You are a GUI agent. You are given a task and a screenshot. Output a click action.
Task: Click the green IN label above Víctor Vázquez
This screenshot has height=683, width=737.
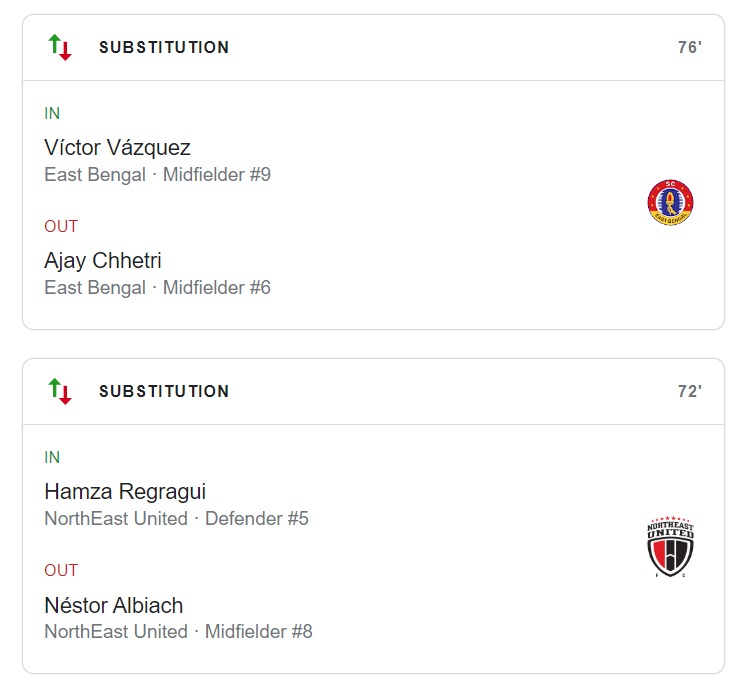[x=52, y=113]
